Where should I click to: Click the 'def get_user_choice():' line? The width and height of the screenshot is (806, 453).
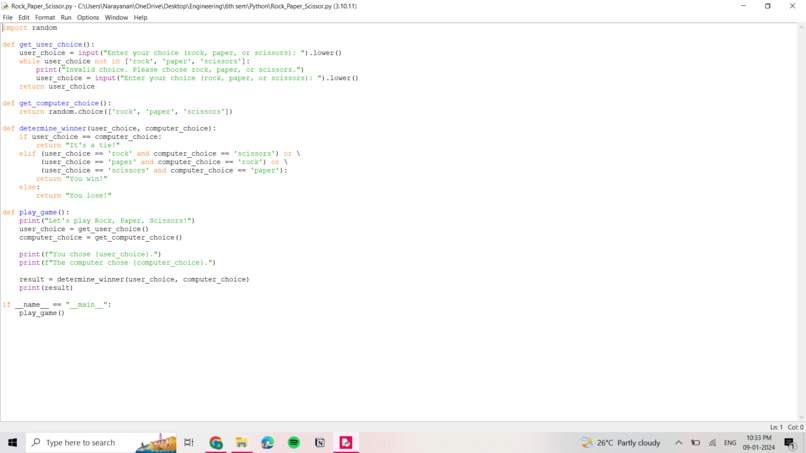pos(48,45)
